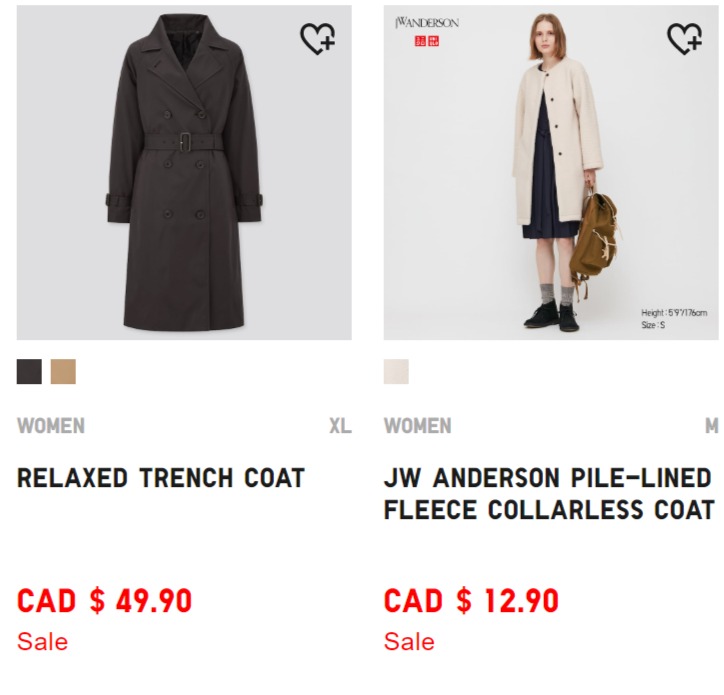724x695 pixels.
Task: Select the beige tan color swatch
Action: [63, 371]
